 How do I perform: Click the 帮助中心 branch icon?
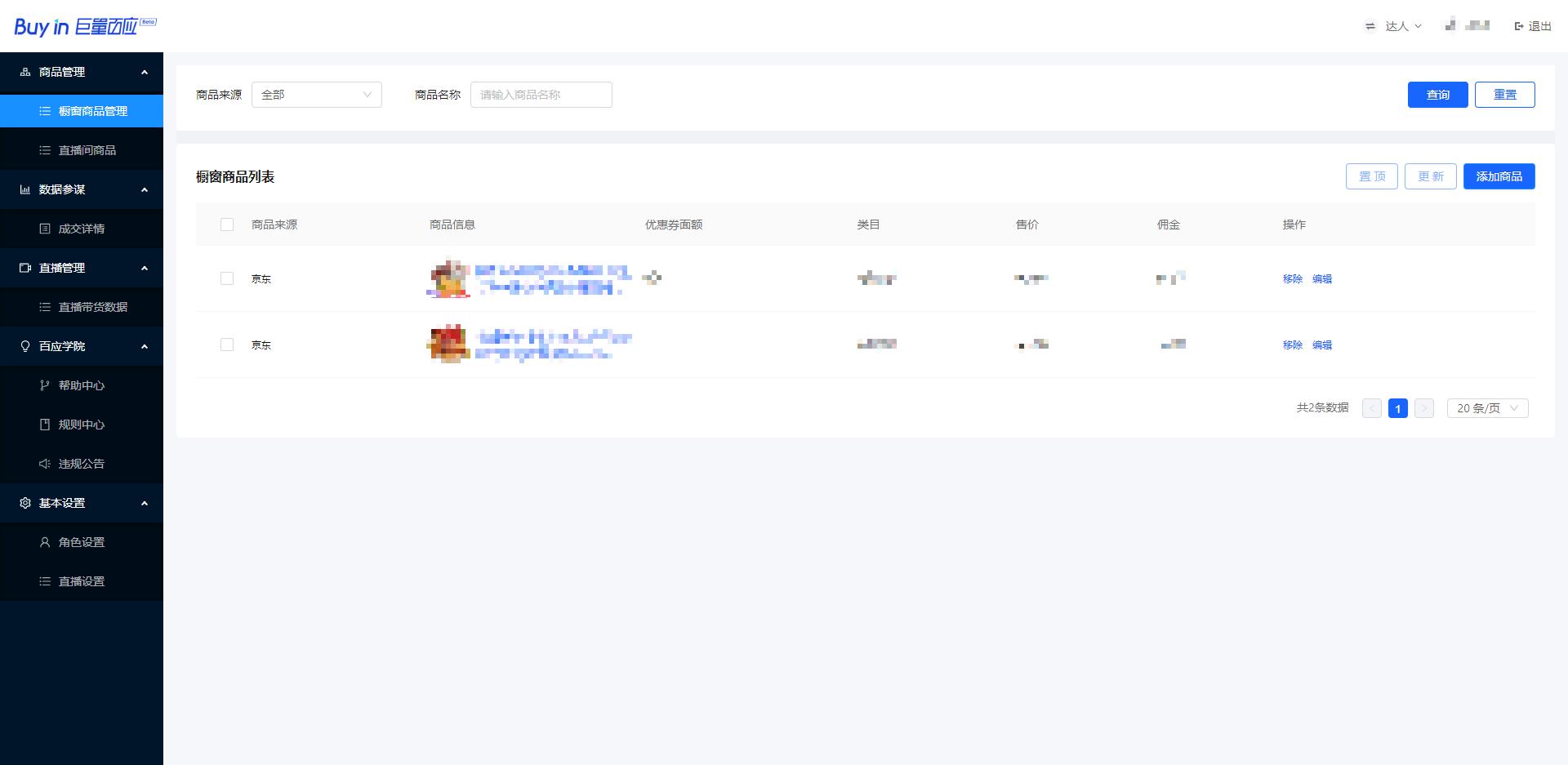click(x=45, y=385)
